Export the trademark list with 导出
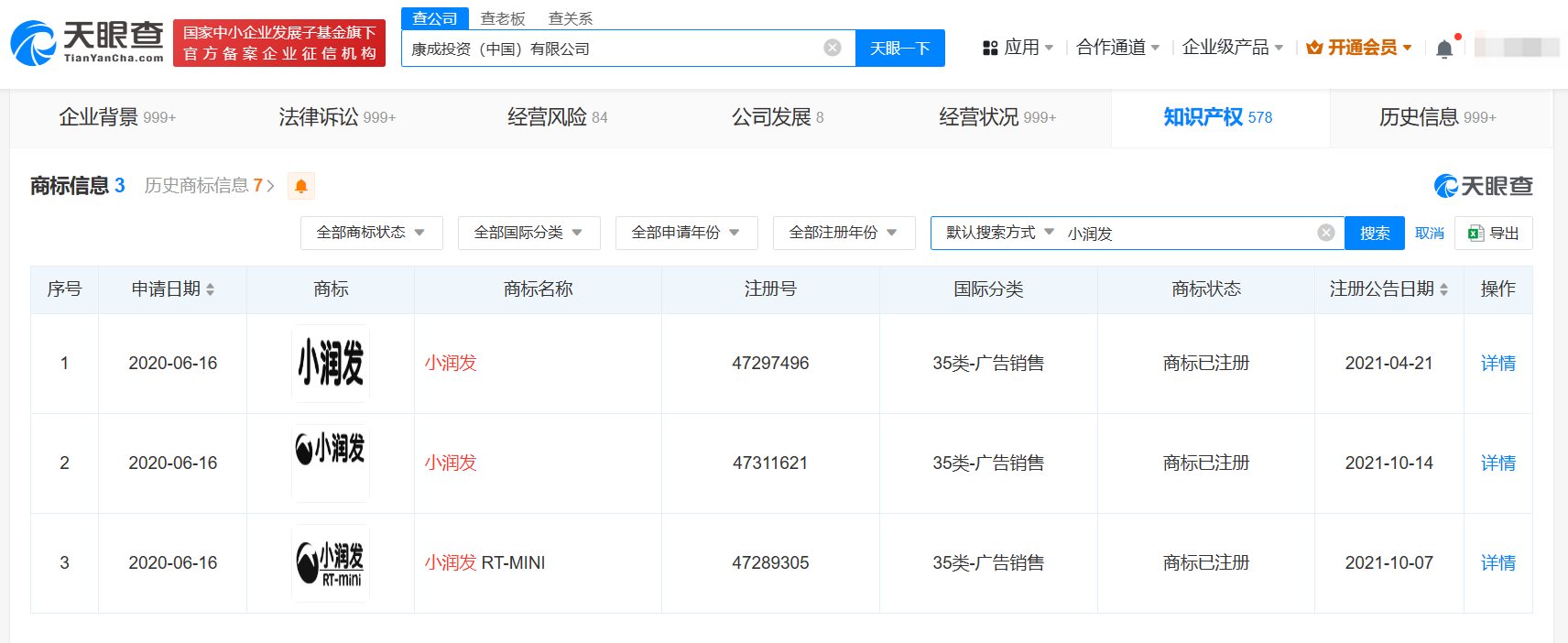 (1493, 233)
